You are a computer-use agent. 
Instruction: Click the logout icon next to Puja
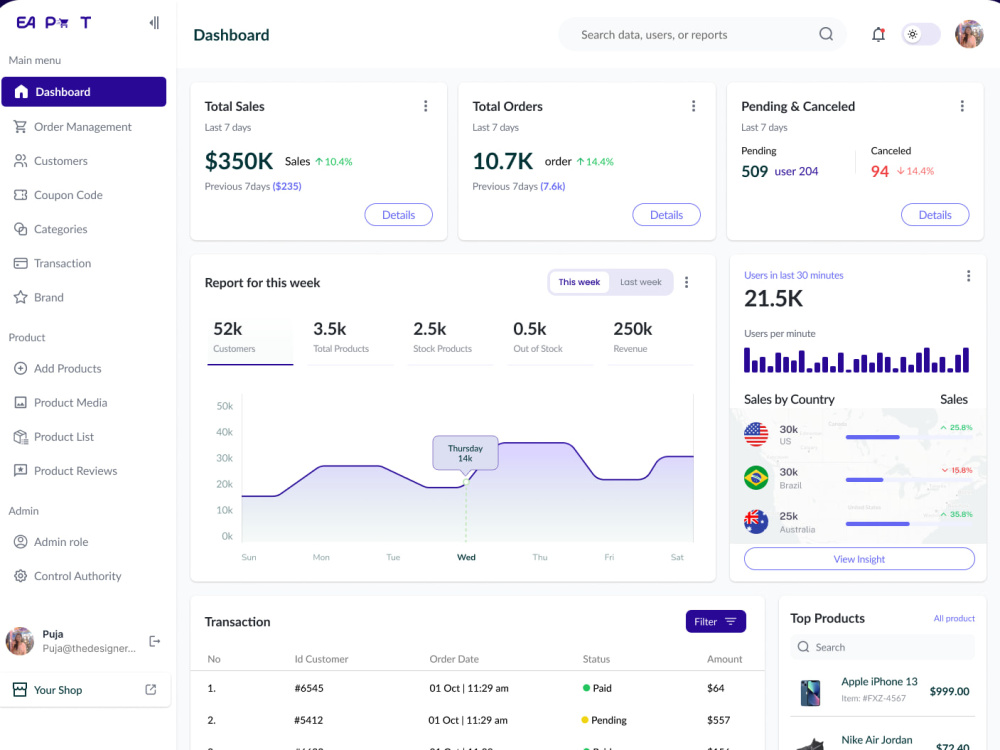[154, 641]
